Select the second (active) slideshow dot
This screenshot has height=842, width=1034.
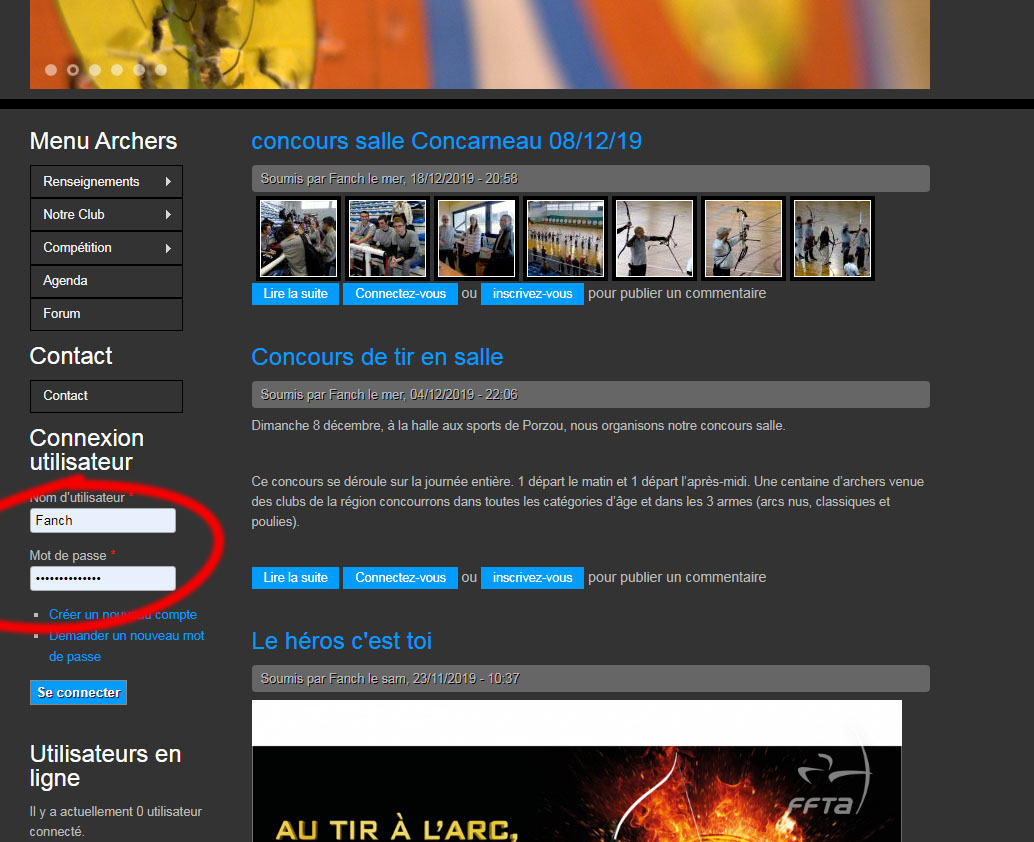[73, 70]
